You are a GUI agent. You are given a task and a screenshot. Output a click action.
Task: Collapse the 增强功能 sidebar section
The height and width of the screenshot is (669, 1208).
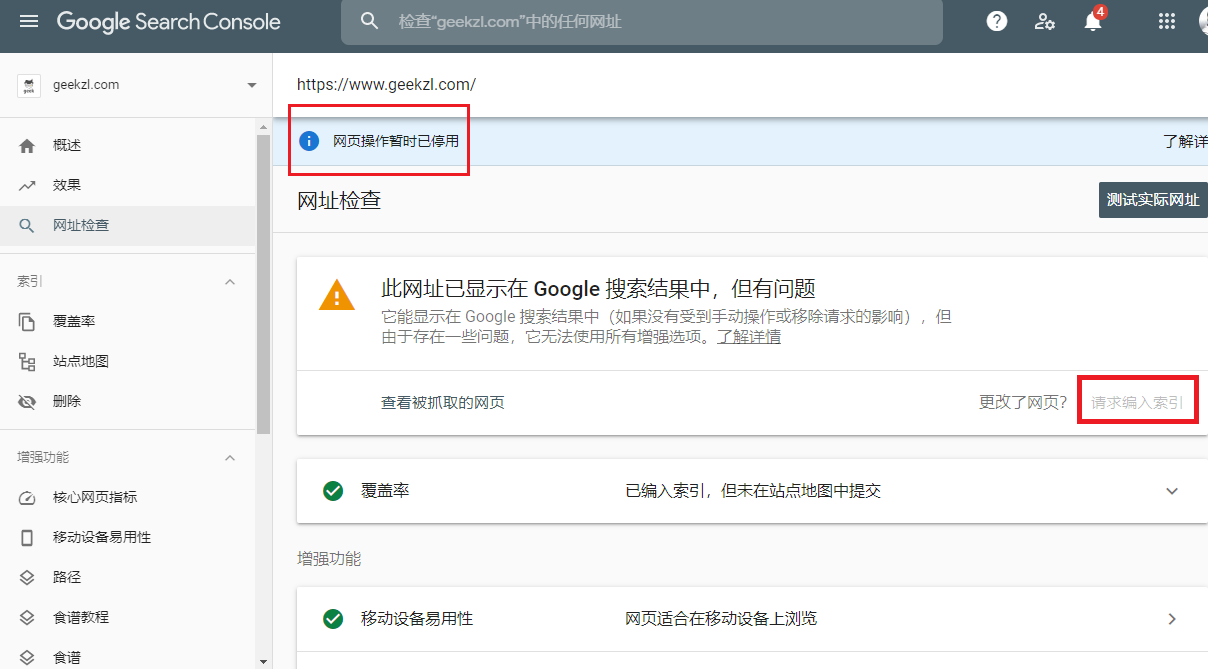(229, 458)
